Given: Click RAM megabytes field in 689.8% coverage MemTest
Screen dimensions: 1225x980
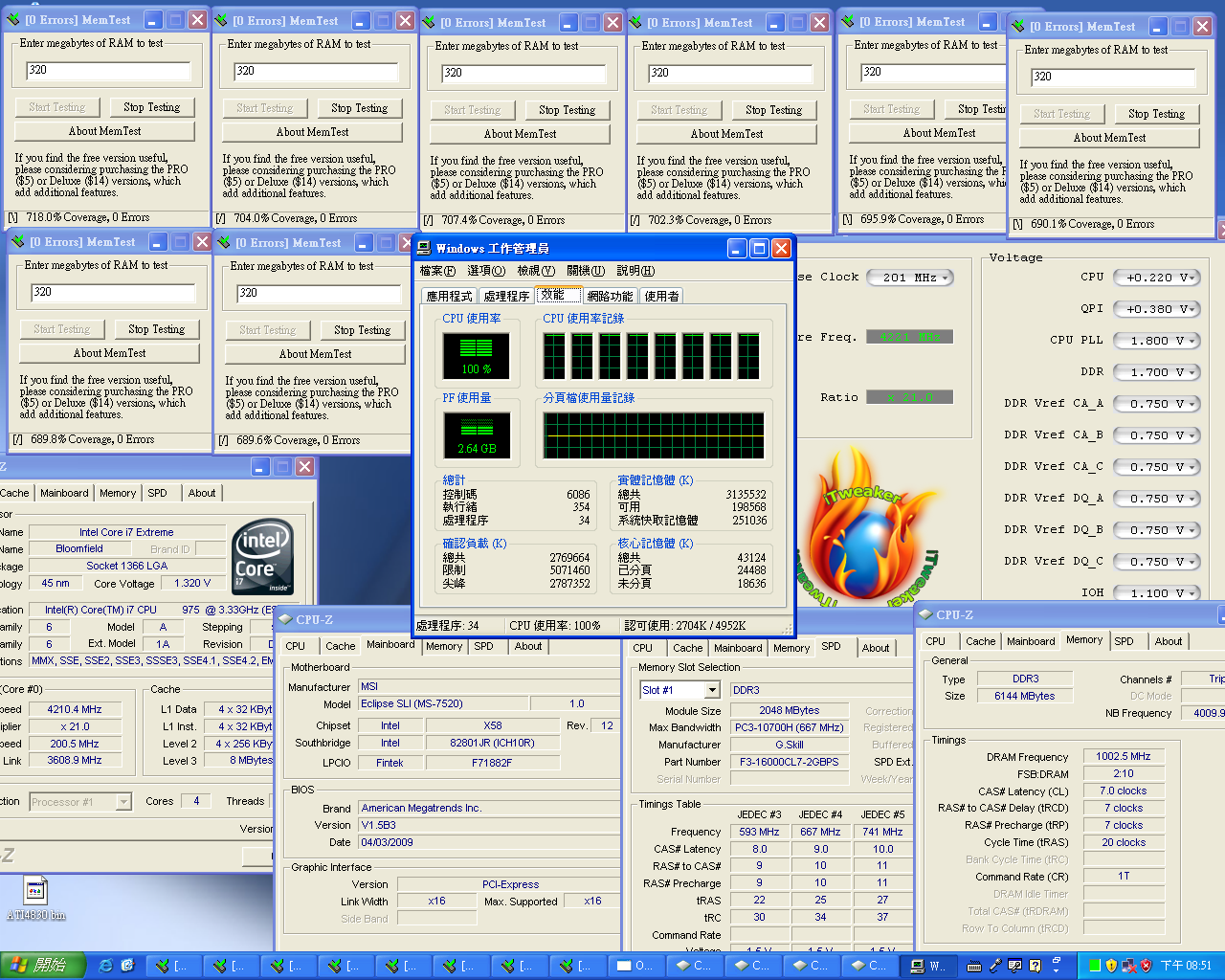Looking at the screenshot, I should 113,293.
